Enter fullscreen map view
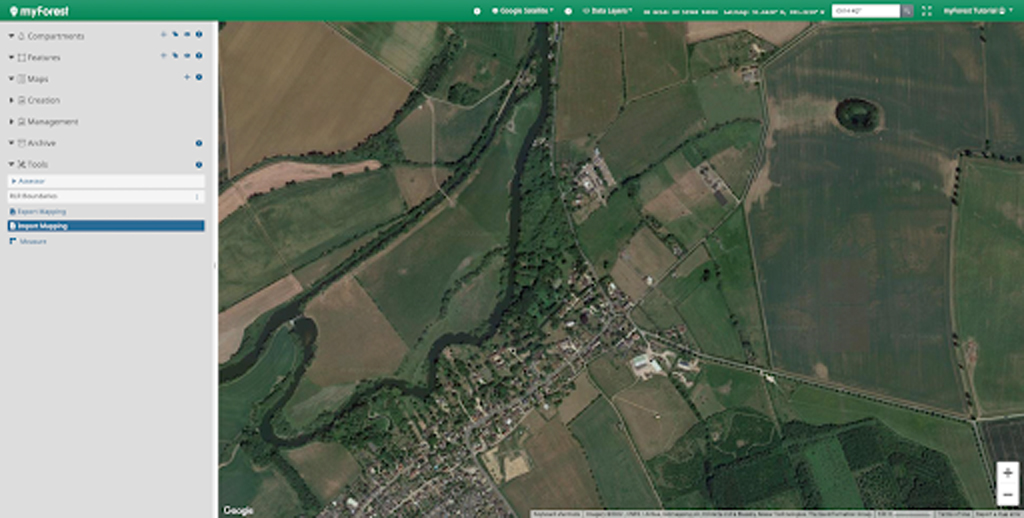Screen dimensions: 1024x518 point(927,10)
